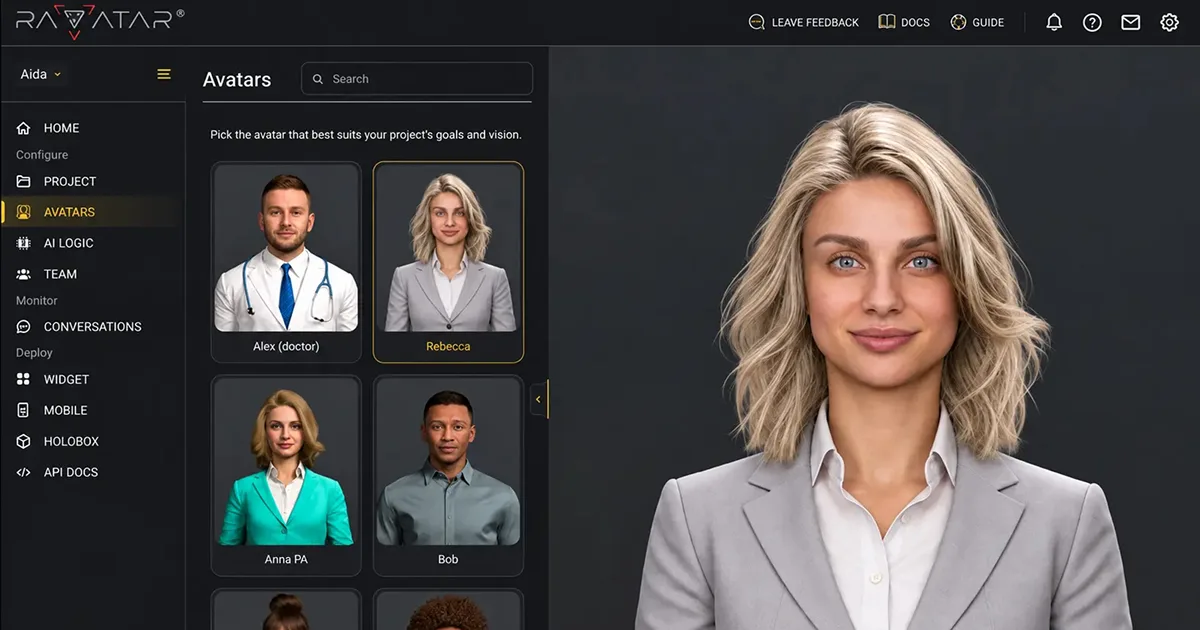The width and height of the screenshot is (1200, 630).
Task: Click into the avatar Search field
Action: pos(417,79)
